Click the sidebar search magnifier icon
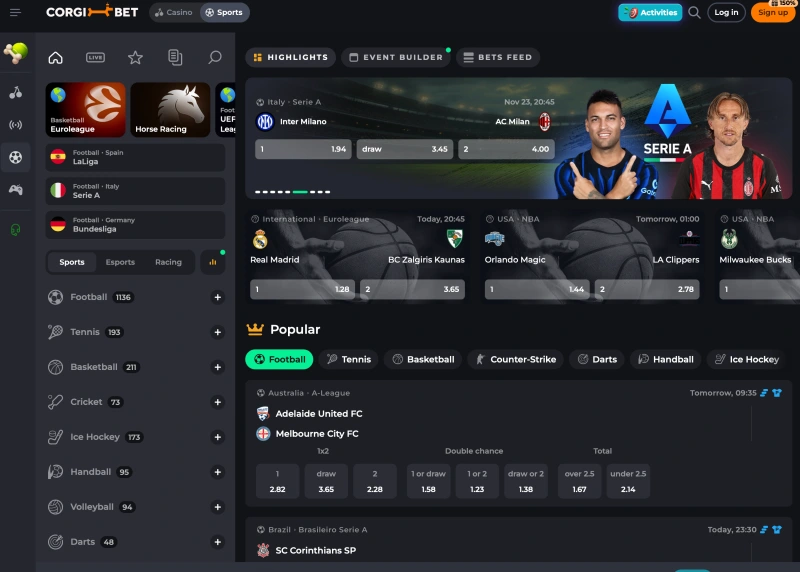 pyautogui.click(x=215, y=58)
